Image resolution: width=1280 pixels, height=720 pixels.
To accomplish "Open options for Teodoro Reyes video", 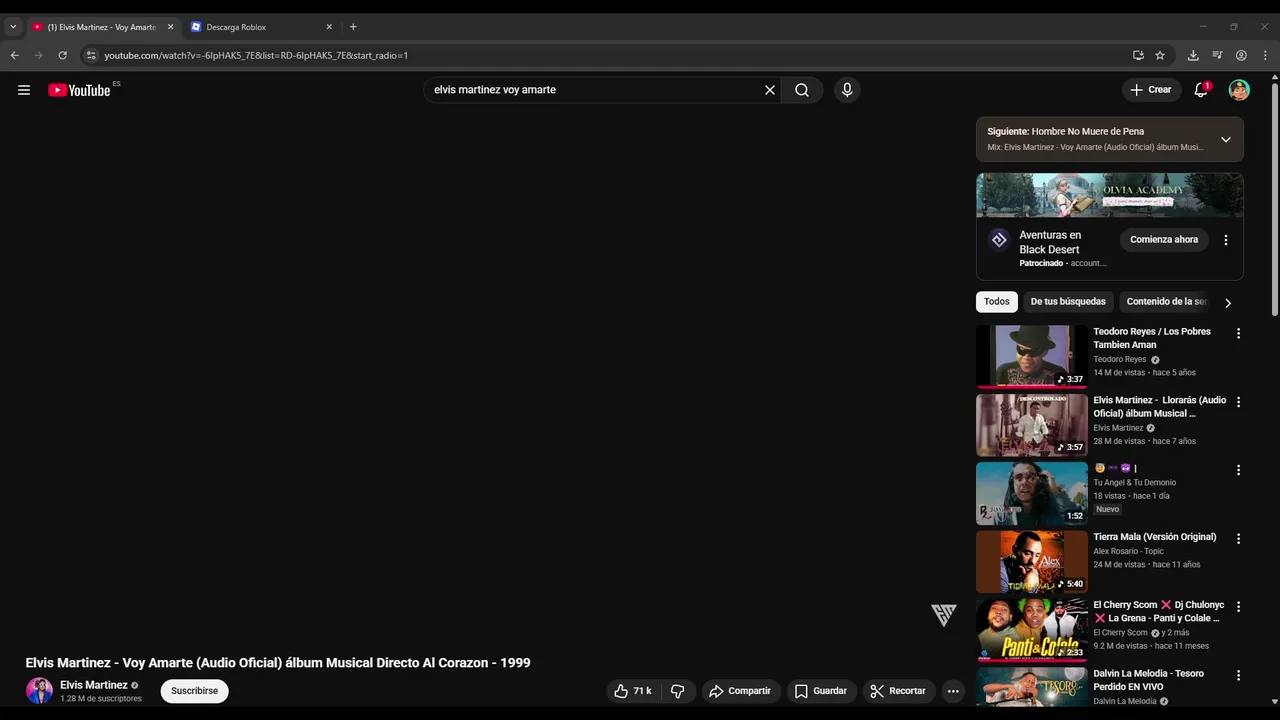I will click(1238, 334).
